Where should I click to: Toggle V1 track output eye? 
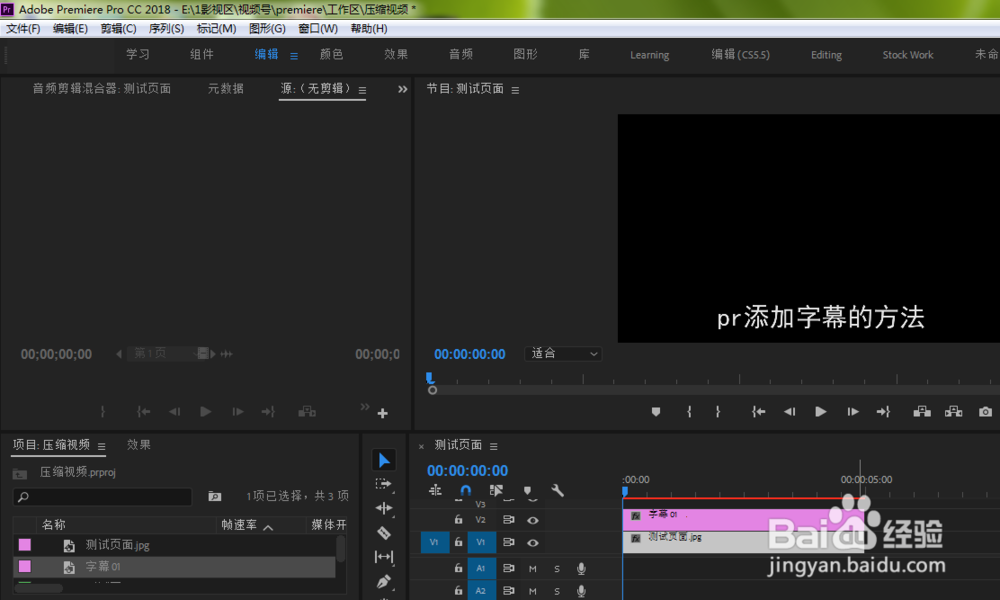coord(533,543)
